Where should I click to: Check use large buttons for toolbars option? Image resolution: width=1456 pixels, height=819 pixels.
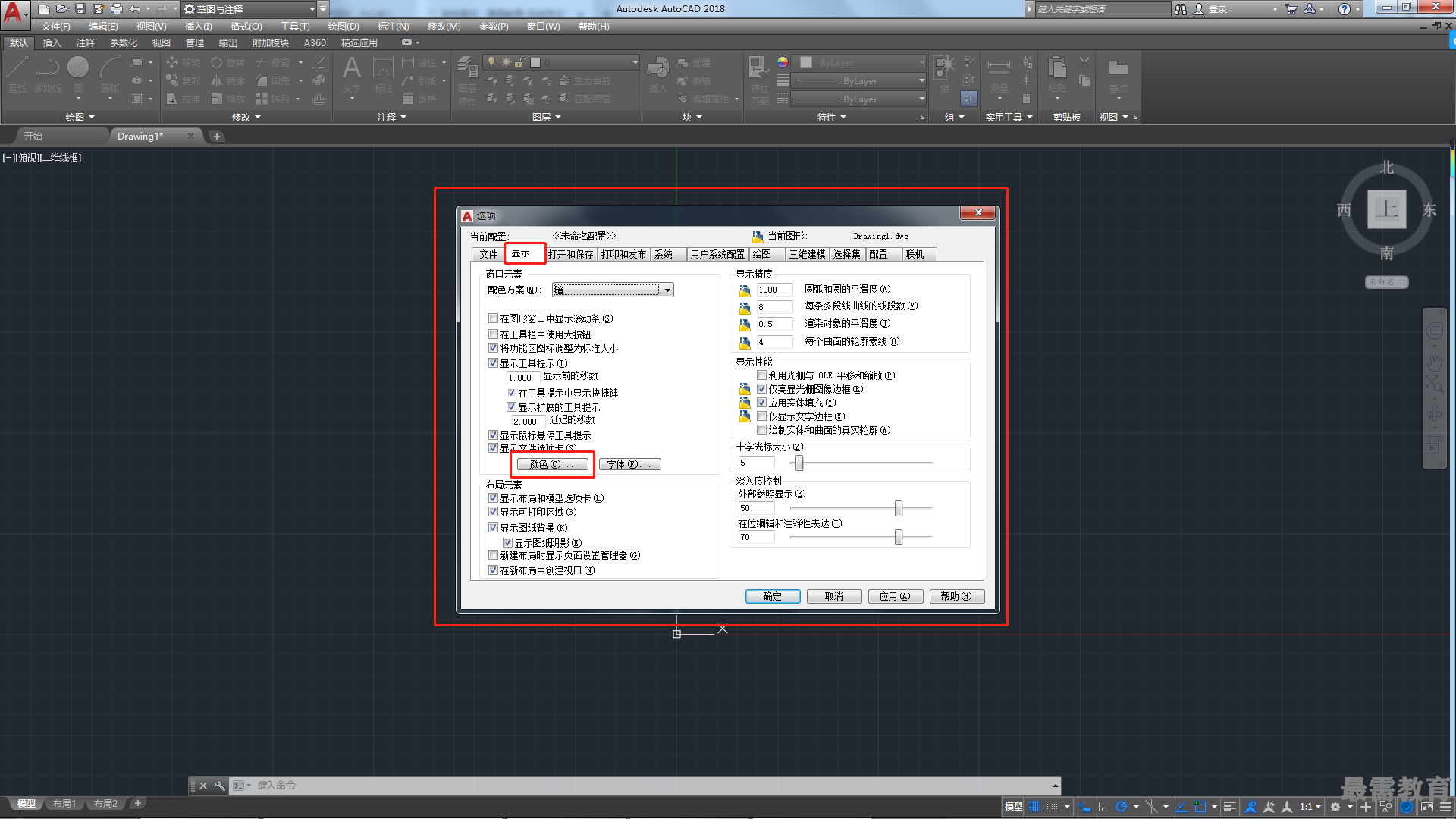494,334
